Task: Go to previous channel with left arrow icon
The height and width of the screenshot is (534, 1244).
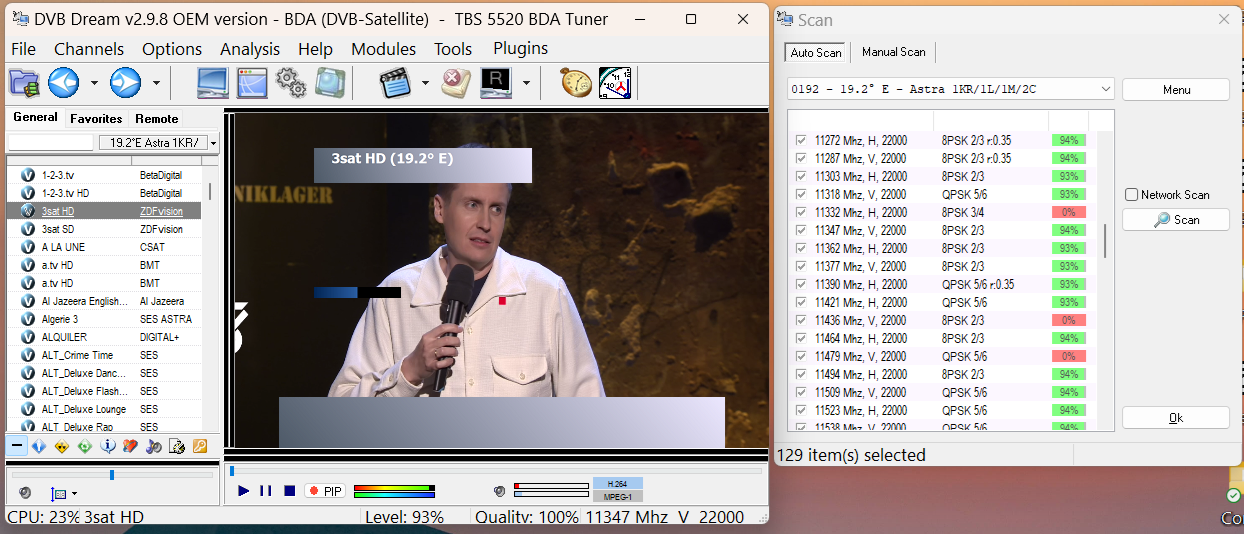Action: 64,83
